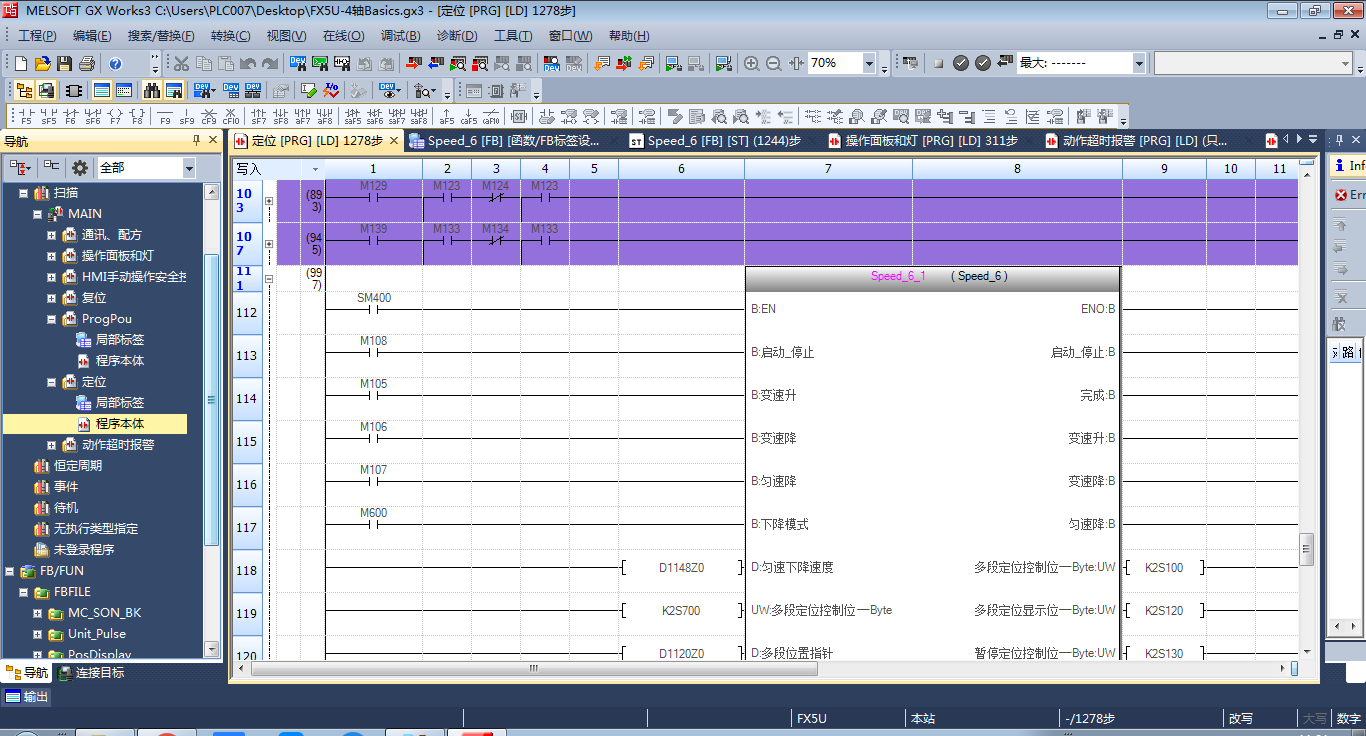1366x736 pixels.
Task: Click the horizontal scrollbar under ladder editor
Action: click(x=533, y=668)
